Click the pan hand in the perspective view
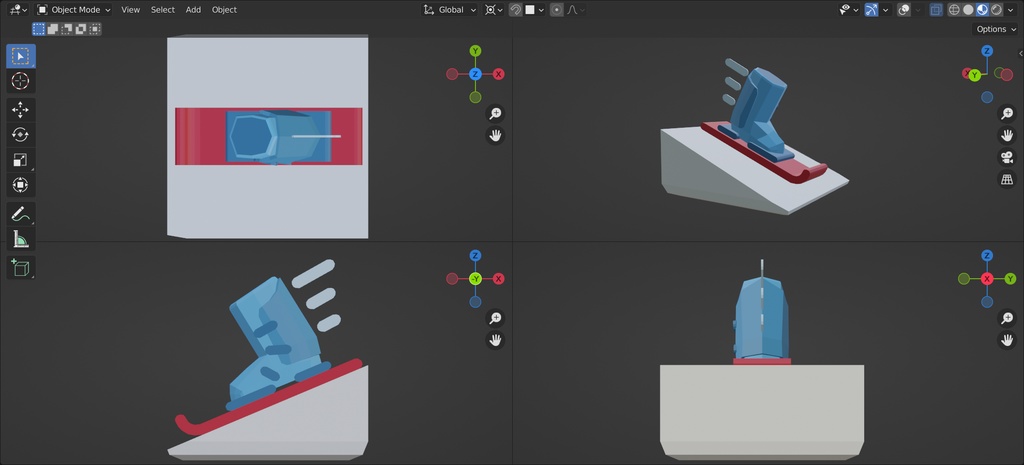 coord(1007,136)
